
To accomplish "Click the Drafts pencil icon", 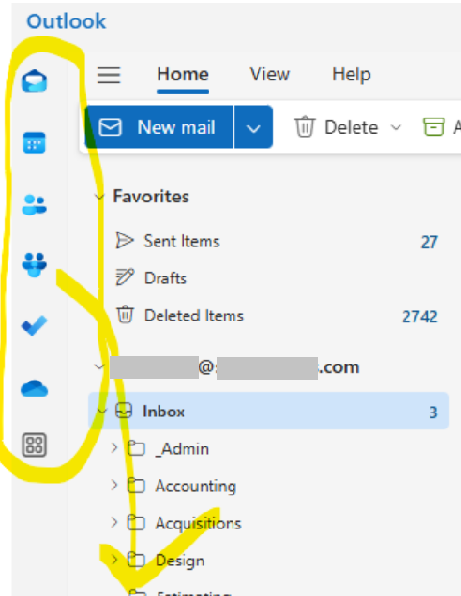I will point(125,277).
